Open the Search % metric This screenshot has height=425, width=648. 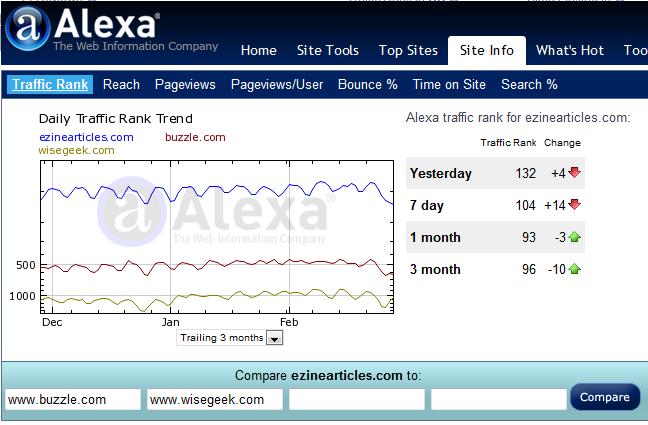click(x=529, y=84)
